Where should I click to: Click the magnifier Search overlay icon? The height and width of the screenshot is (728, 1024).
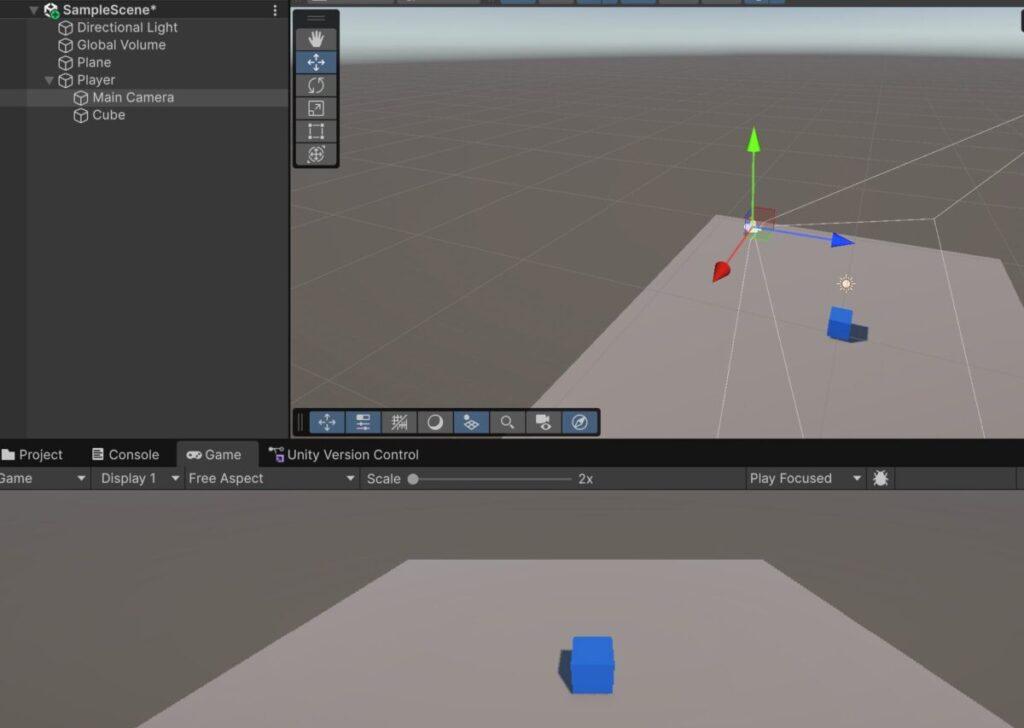507,422
